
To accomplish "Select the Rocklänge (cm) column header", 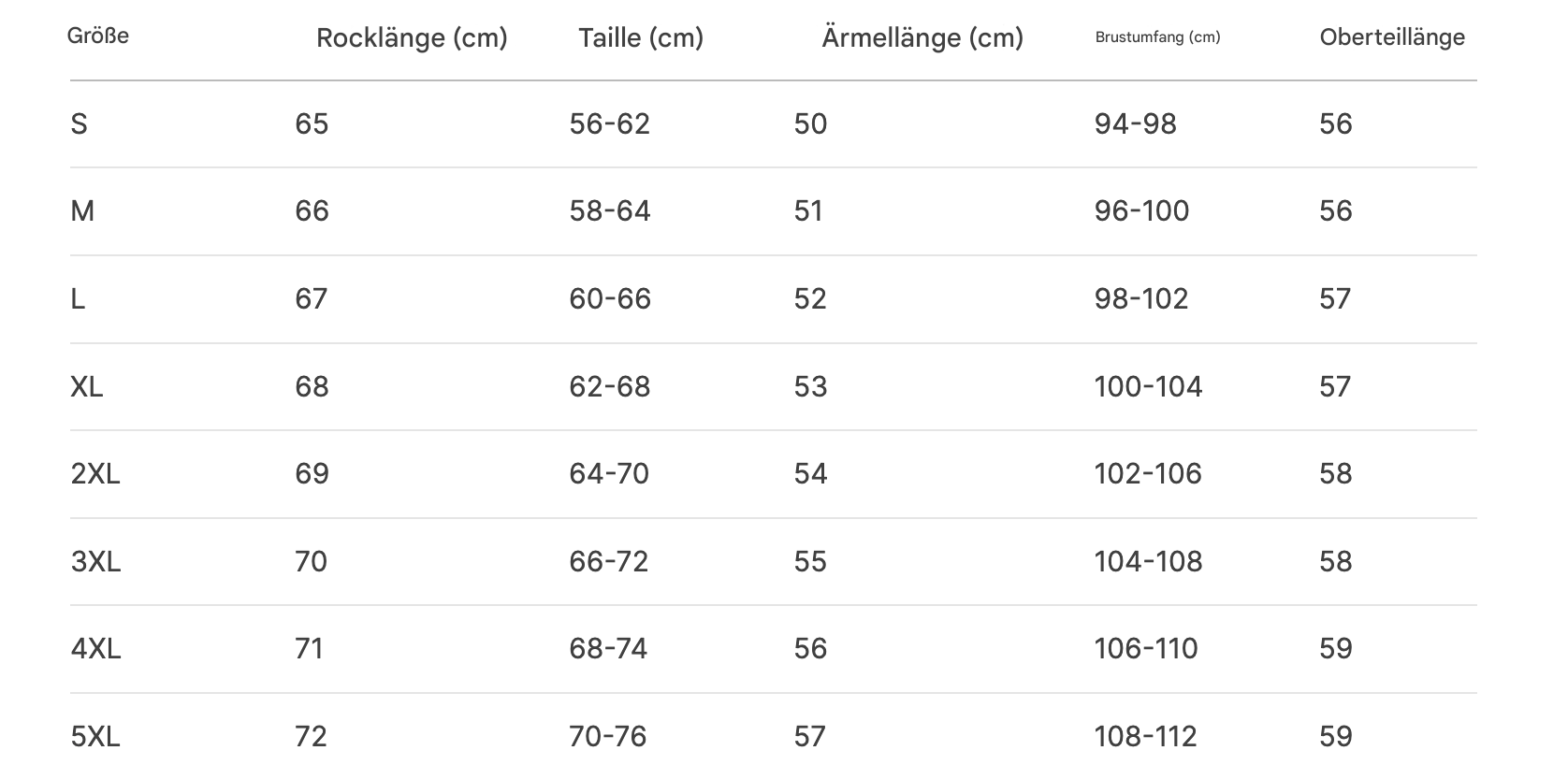I will click(412, 38).
